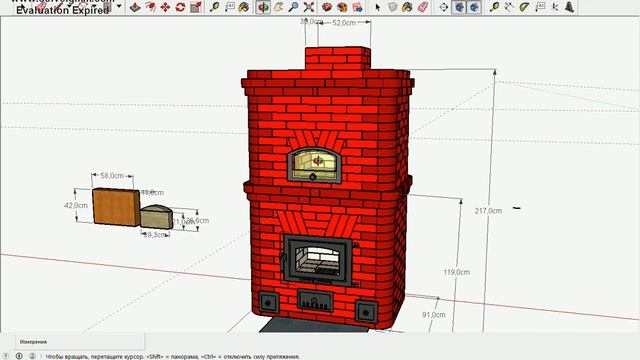Click the Measurements input box
This screenshot has height=360, width=640.
tap(80, 342)
